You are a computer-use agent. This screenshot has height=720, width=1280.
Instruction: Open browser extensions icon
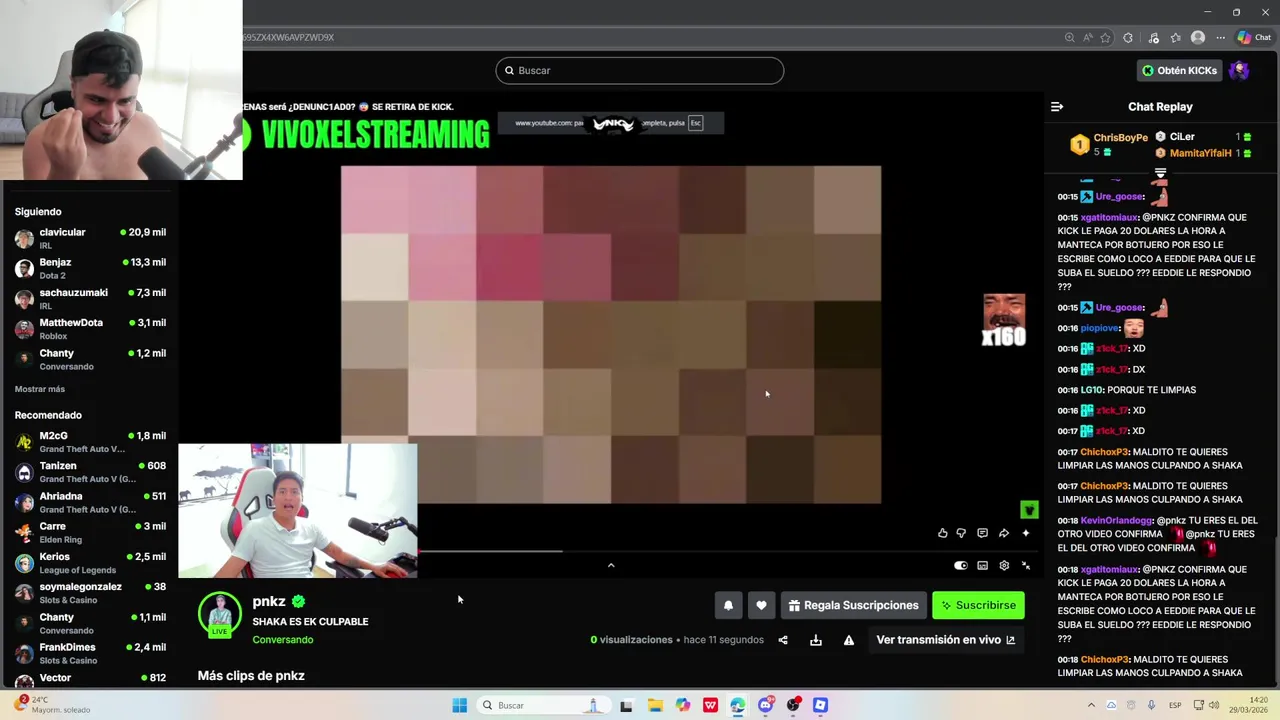point(1128,38)
